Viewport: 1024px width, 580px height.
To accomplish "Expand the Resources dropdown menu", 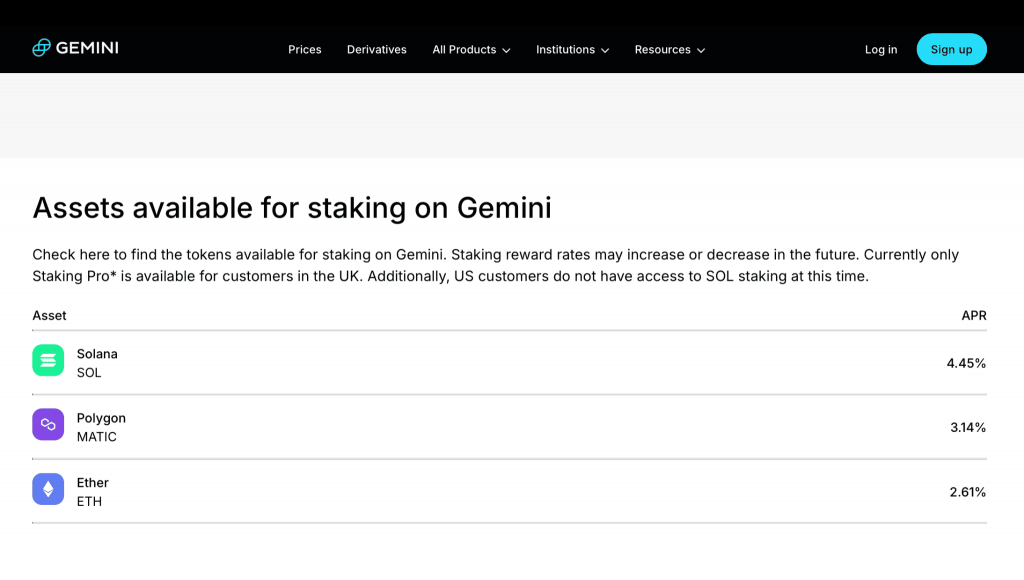I will coord(670,50).
